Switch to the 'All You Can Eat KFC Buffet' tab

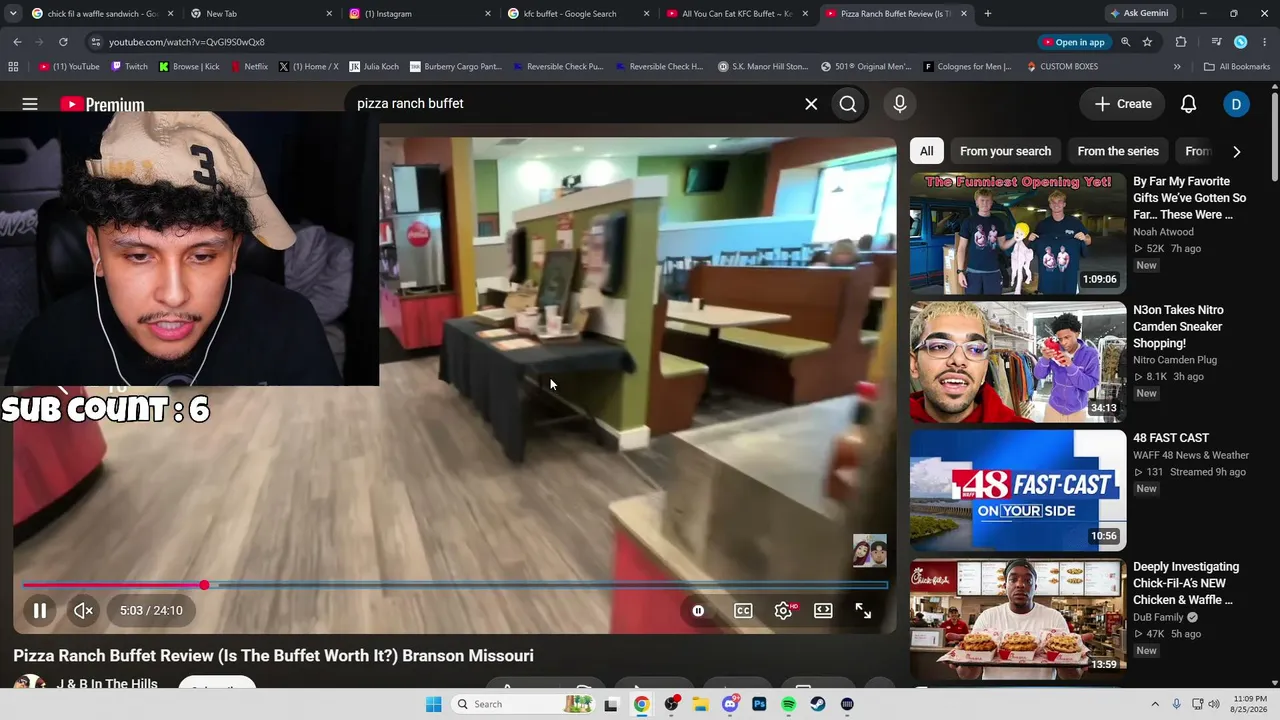pos(737,14)
